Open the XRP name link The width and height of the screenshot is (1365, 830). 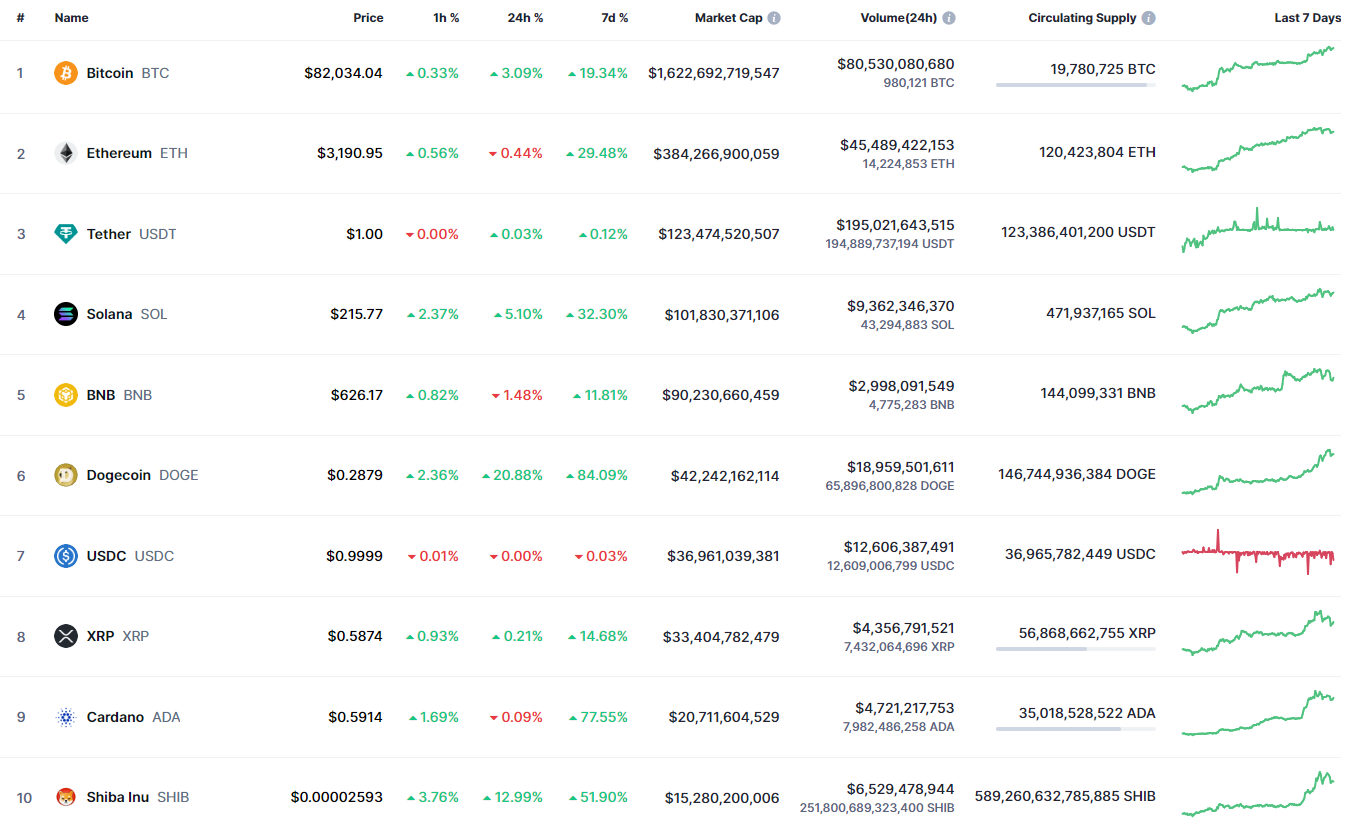100,636
